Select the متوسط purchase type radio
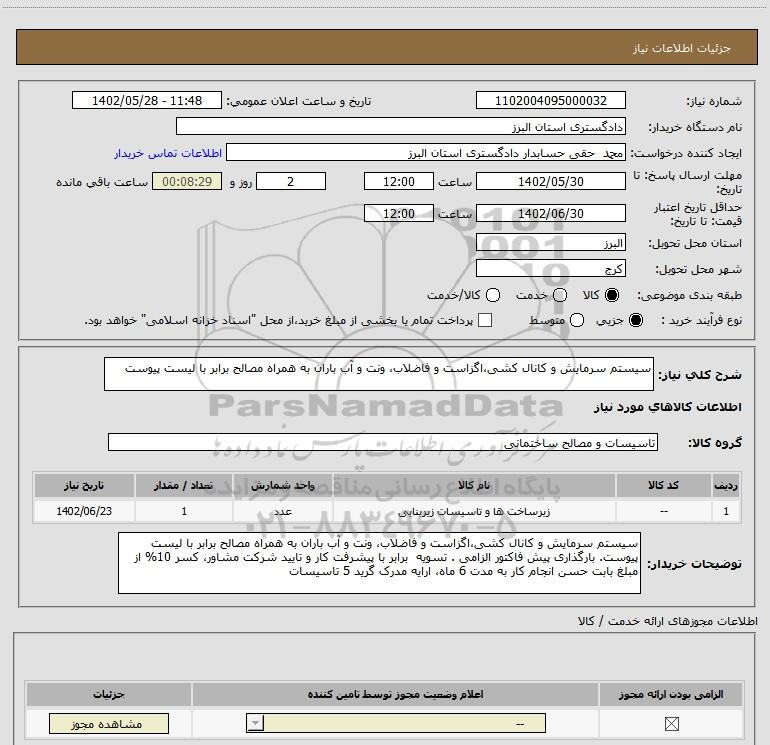This screenshot has height=745, width=770. (x=577, y=320)
